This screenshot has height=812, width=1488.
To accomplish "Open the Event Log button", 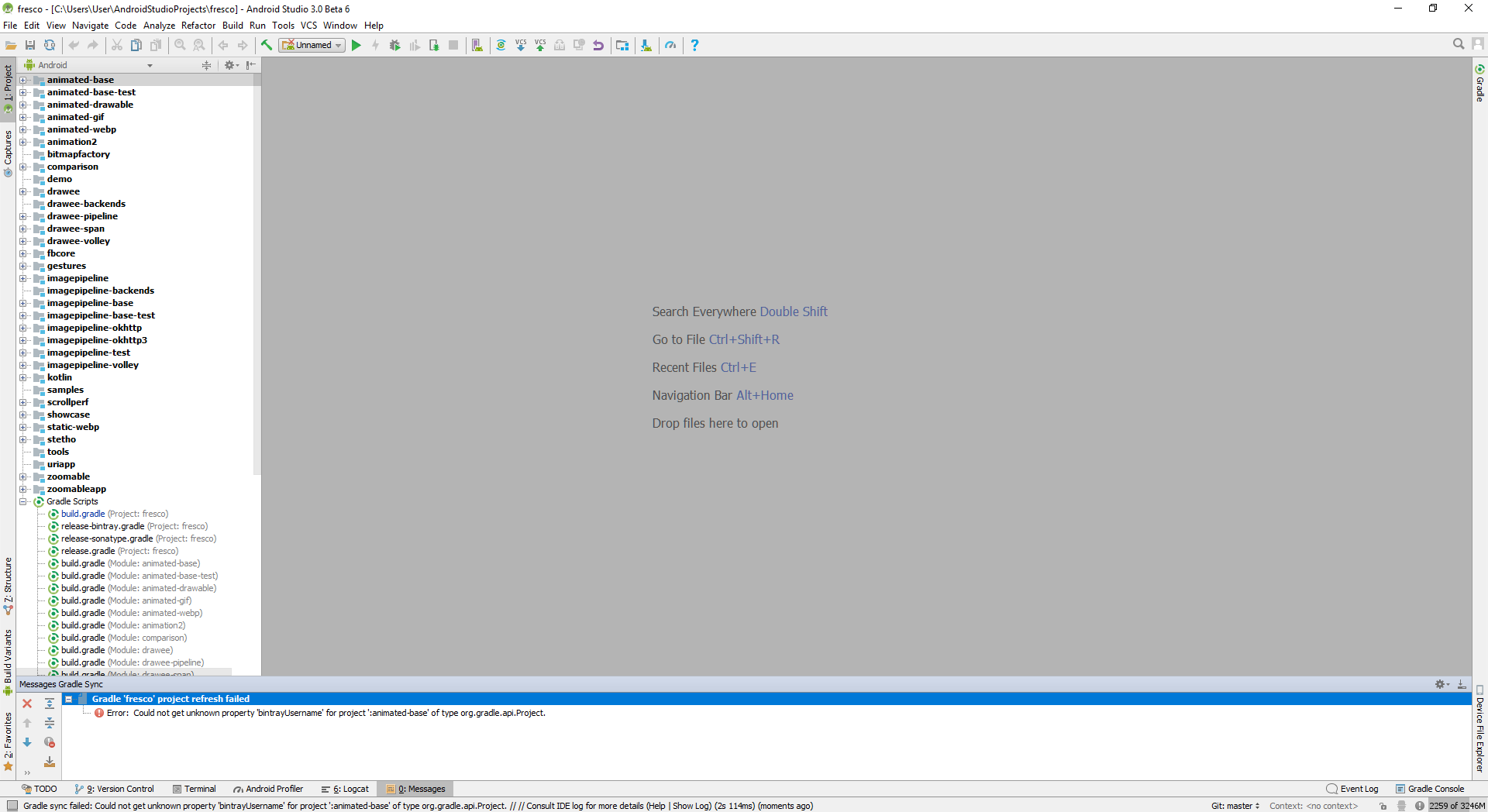I will coord(1352,789).
